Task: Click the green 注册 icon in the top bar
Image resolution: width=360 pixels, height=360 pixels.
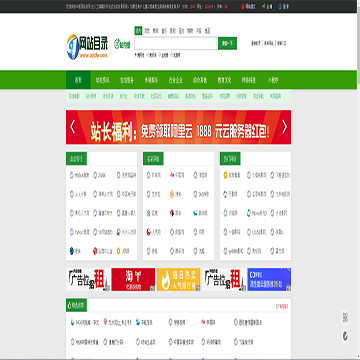Action: pyautogui.click(x=263, y=6)
